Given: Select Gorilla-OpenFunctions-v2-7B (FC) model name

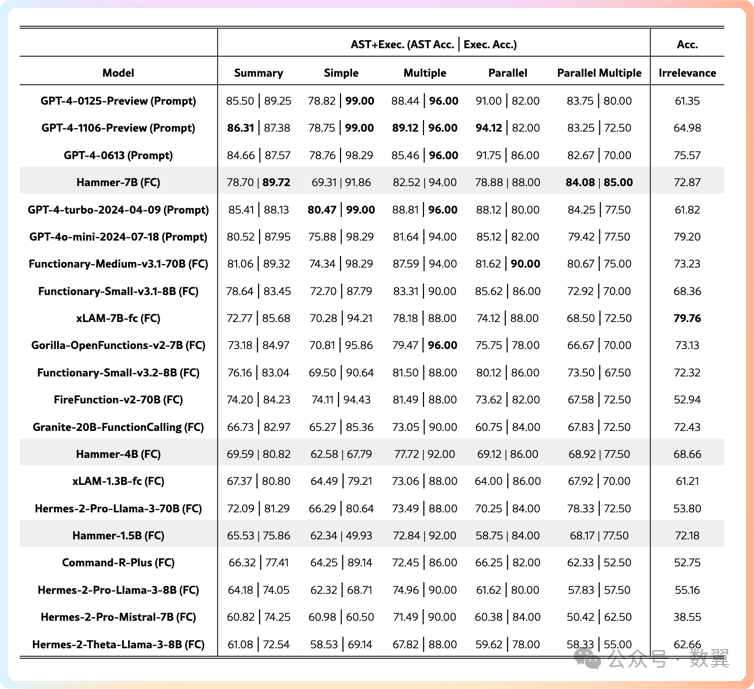Looking at the screenshot, I should click(118, 345).
